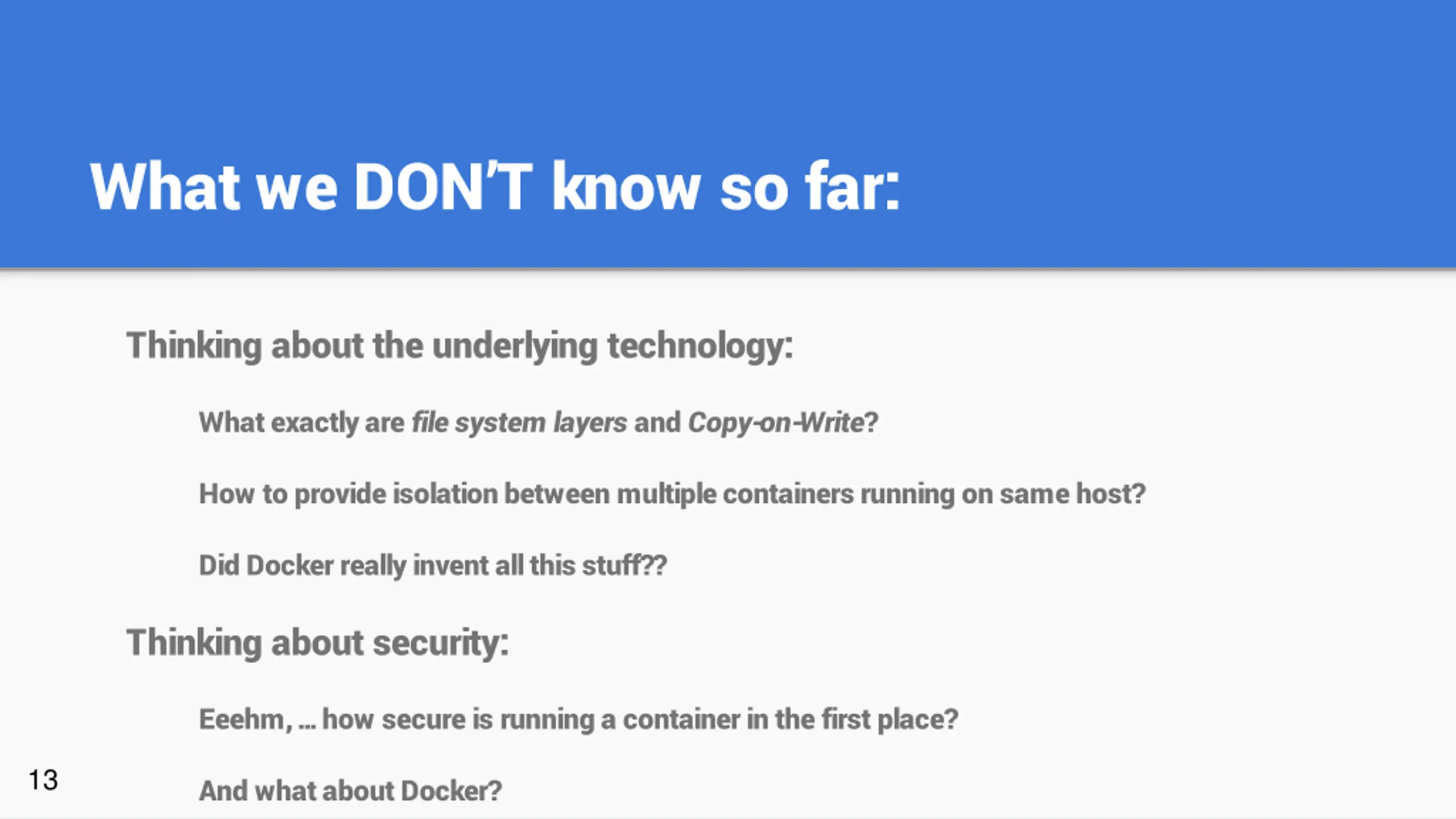The height and width of the screenshot is (819, 1456).
Task: Select 'Did Docker really invent all this stuff??'
Action: click(433, 566)
